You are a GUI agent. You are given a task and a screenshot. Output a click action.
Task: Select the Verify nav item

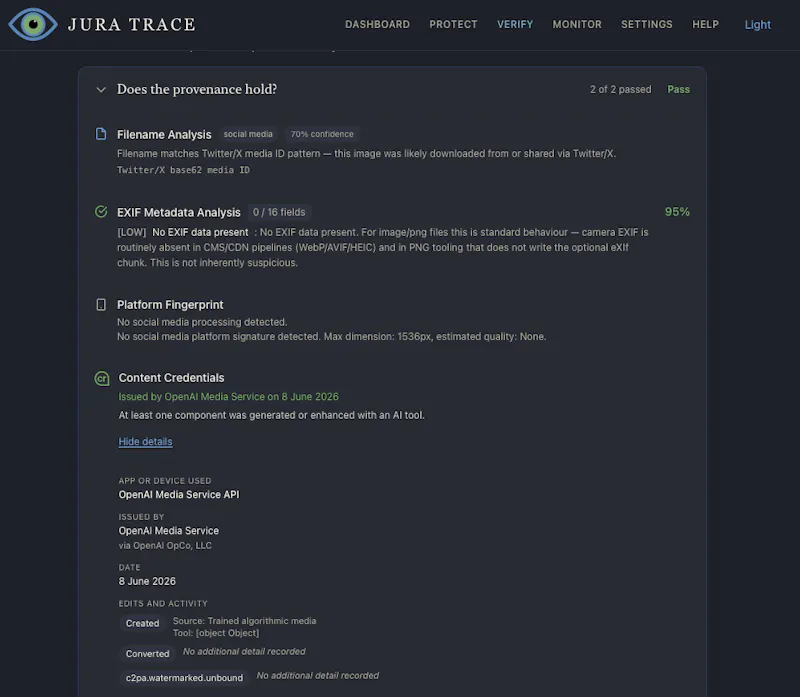click(x=515, y=24)
